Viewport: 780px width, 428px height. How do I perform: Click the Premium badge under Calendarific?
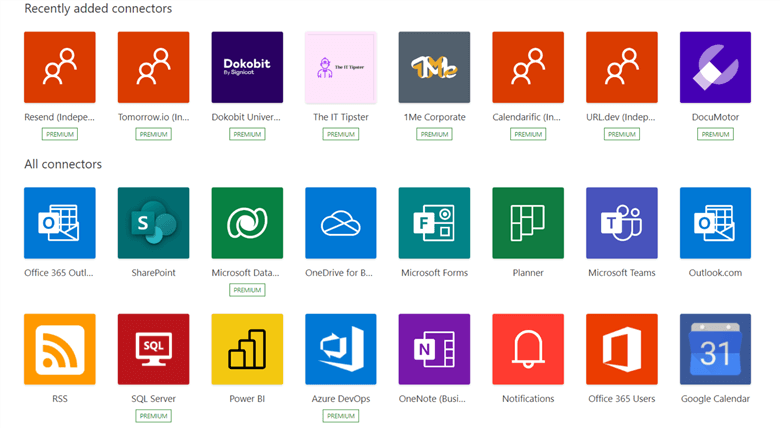(528, 134)
